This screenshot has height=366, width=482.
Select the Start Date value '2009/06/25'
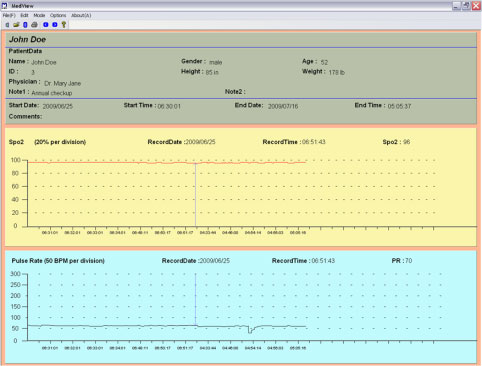coord(57,106)
